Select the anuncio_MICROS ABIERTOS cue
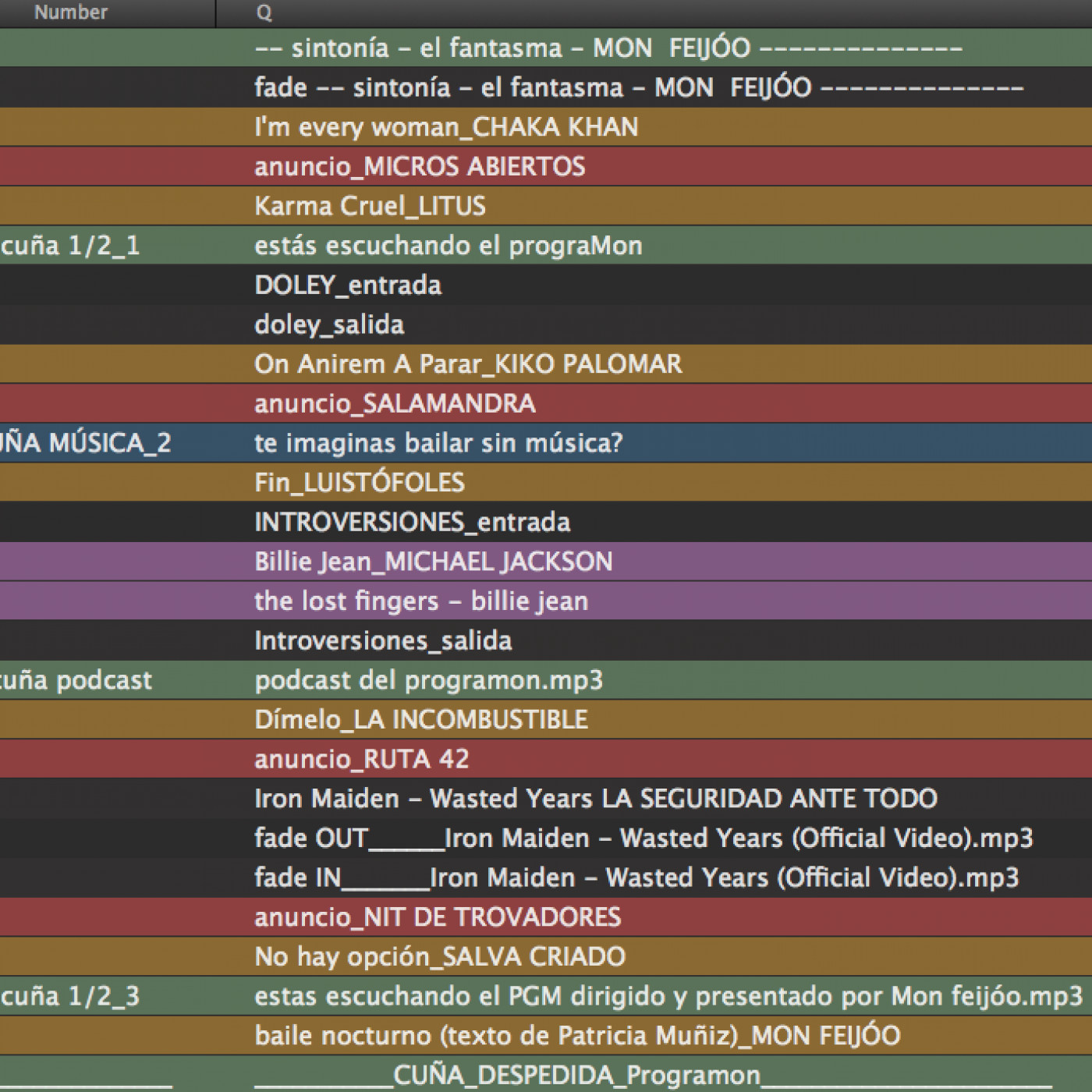This screenshot has width=1092, height=1092. 420,167
